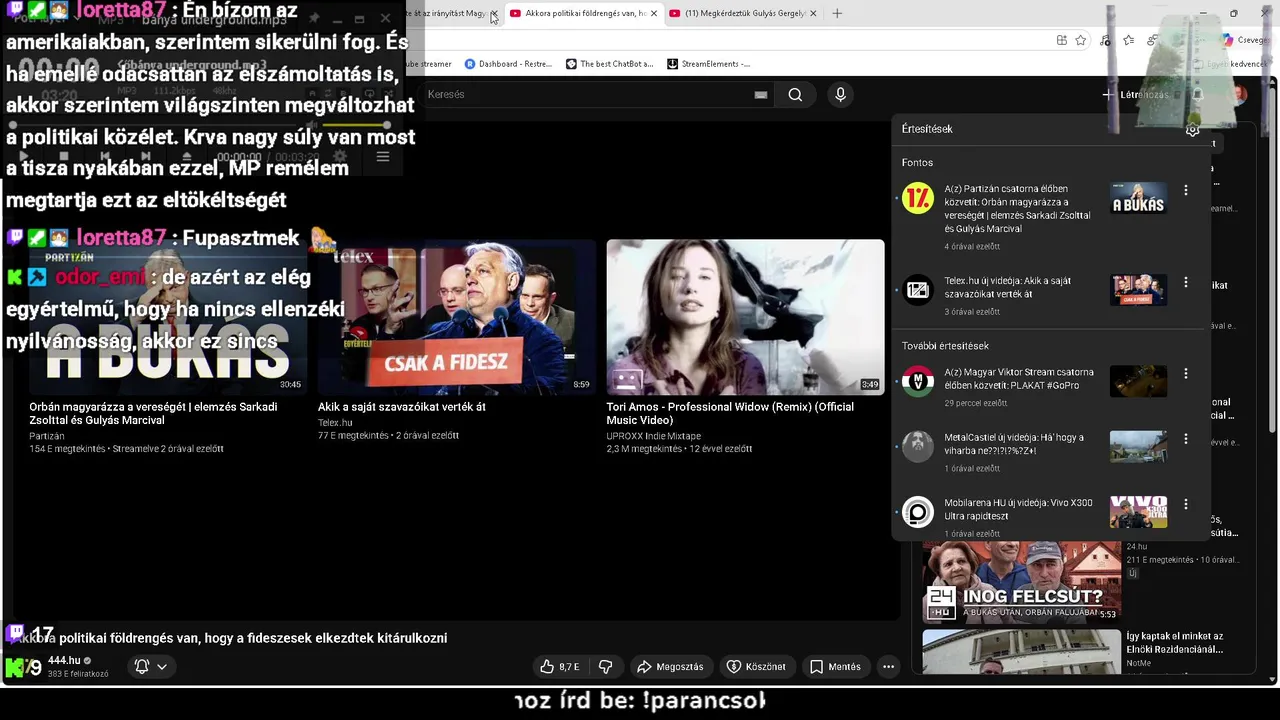Open 'Vivo X300 Ultra rapidteszt' notification text
The image size is (1280, 720).
pyautogui.click(x=1018, y=509)
